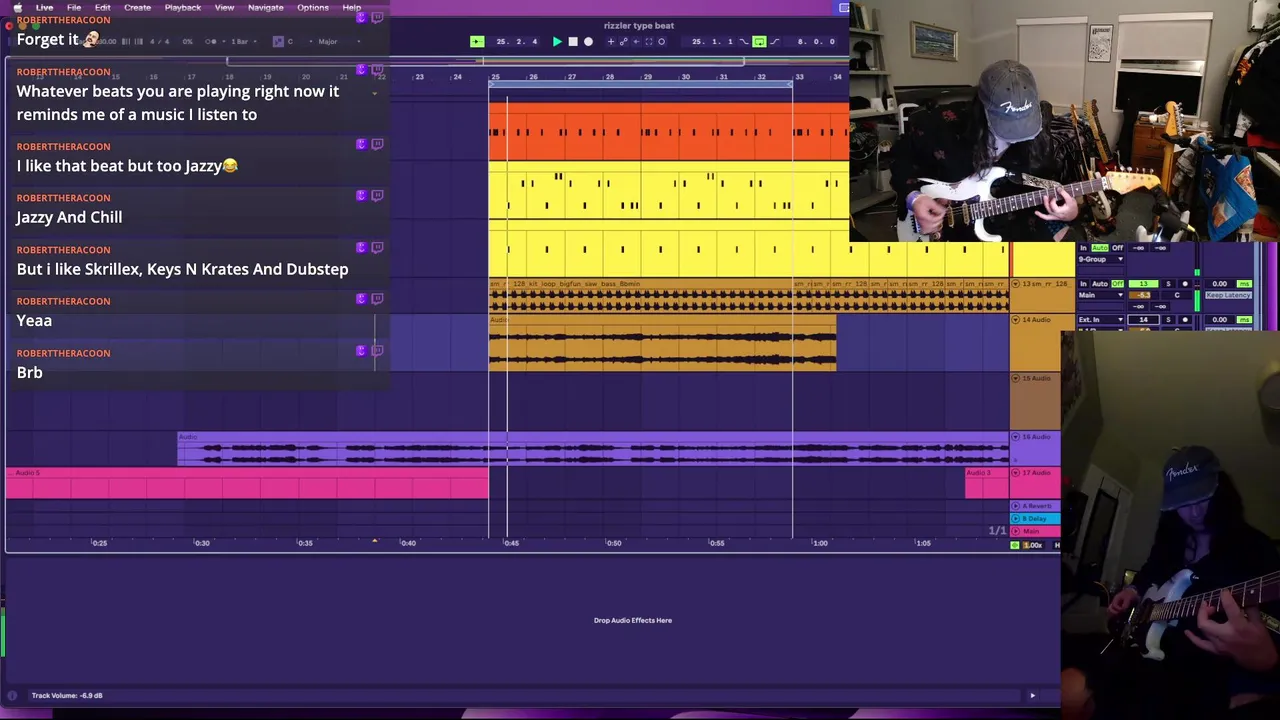Viewport: 1280px width, 720px height.
Task: Select the pink Audio 5 clip
Action: click(247, 483)
